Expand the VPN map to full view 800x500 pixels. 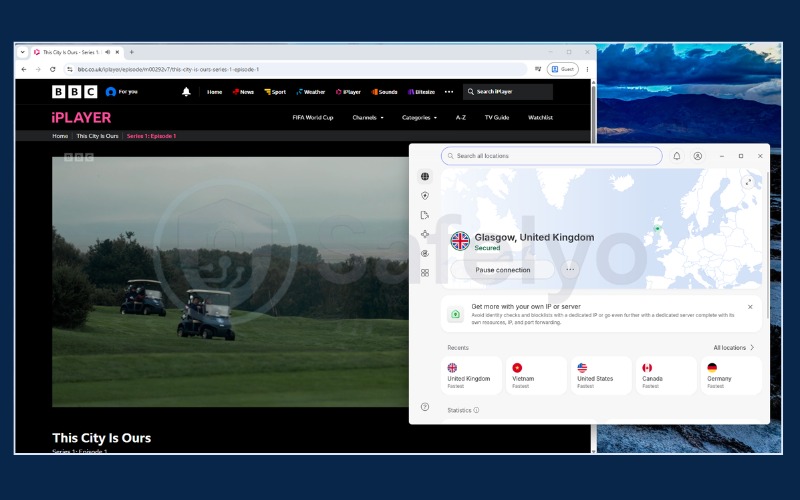pos(748,182)
